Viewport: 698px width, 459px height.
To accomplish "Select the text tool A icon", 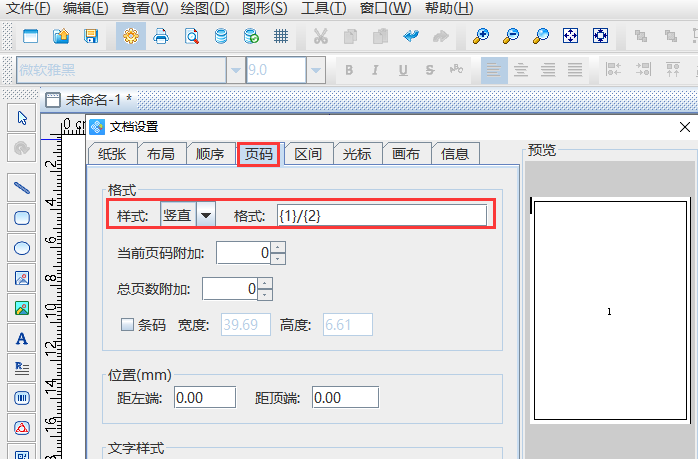I will [x=22, y=339].
